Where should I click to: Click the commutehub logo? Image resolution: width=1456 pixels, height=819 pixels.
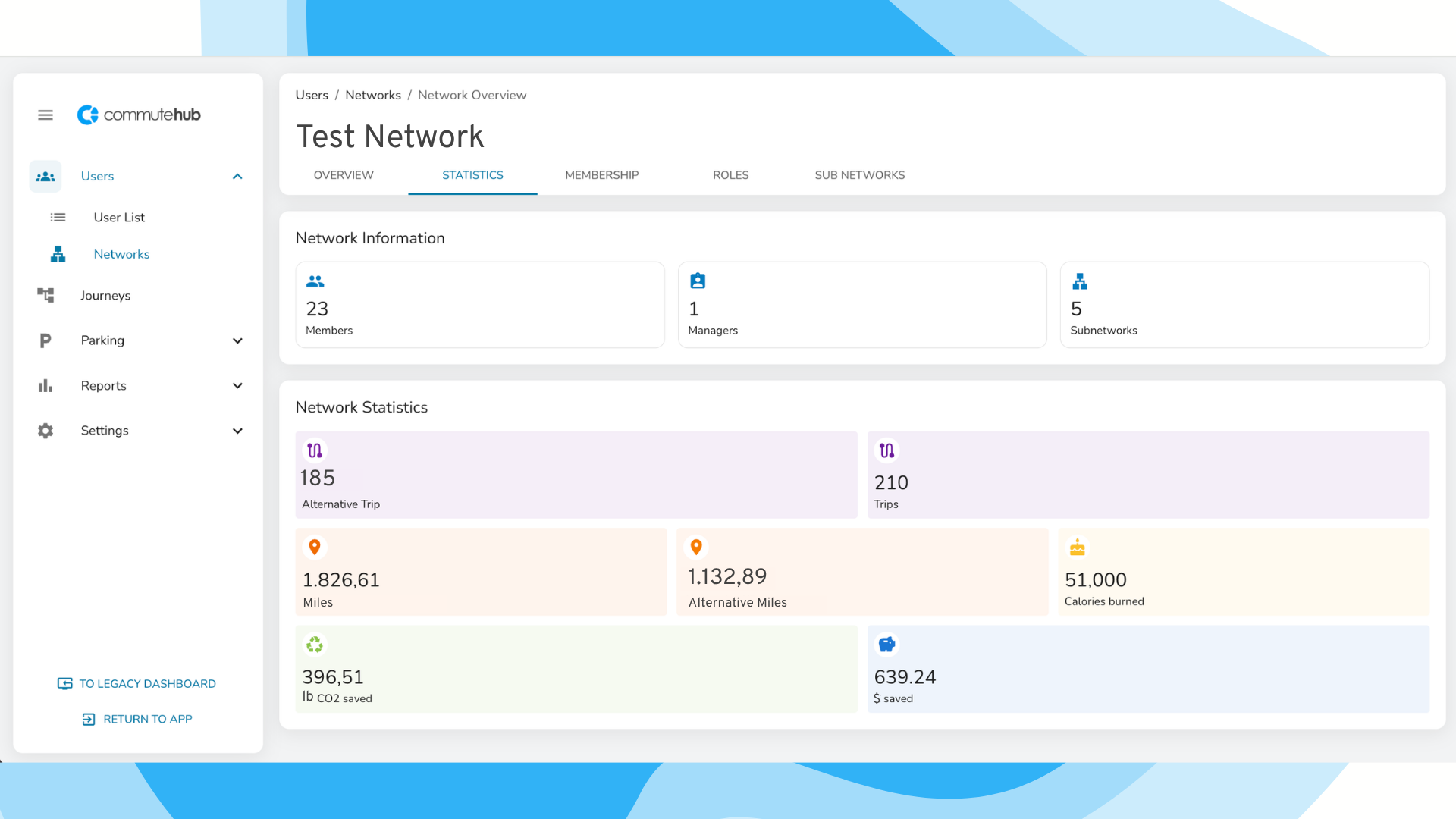click(x=139, y=115)
